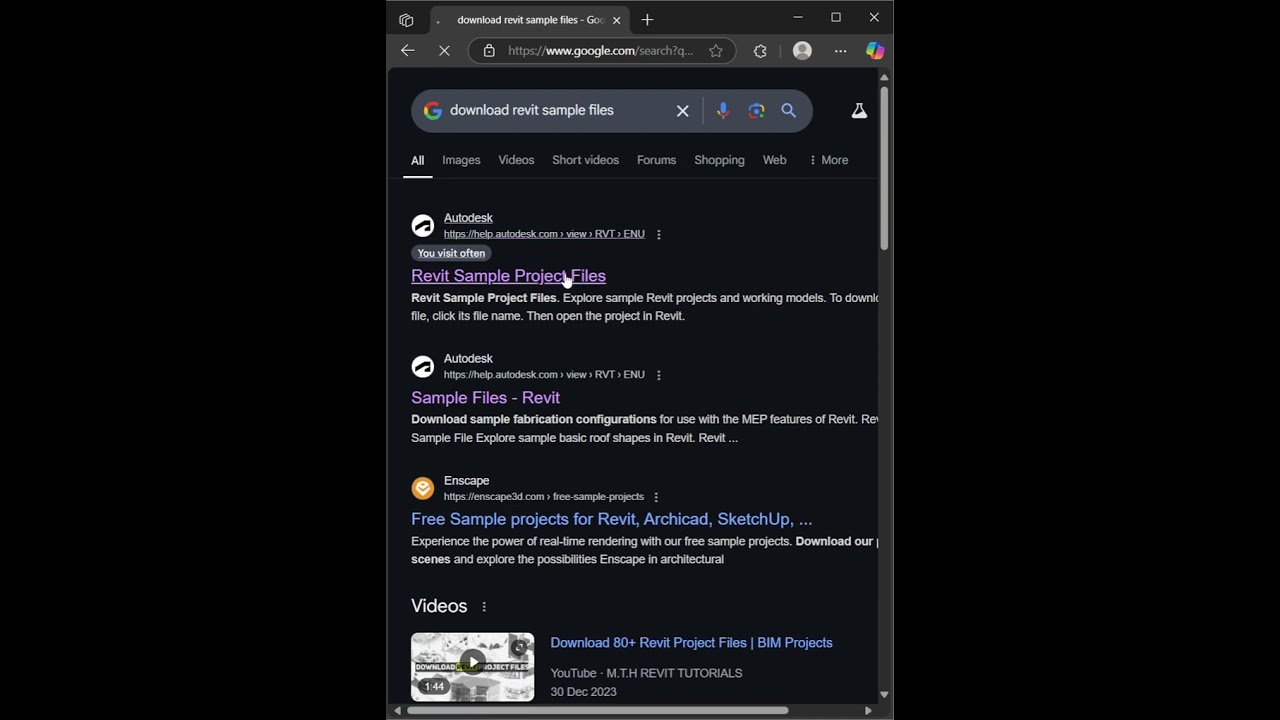Open options for Revit Sample Project Files result
The width and height of the screenshot is (1280, 720).
tap(658, 234)
